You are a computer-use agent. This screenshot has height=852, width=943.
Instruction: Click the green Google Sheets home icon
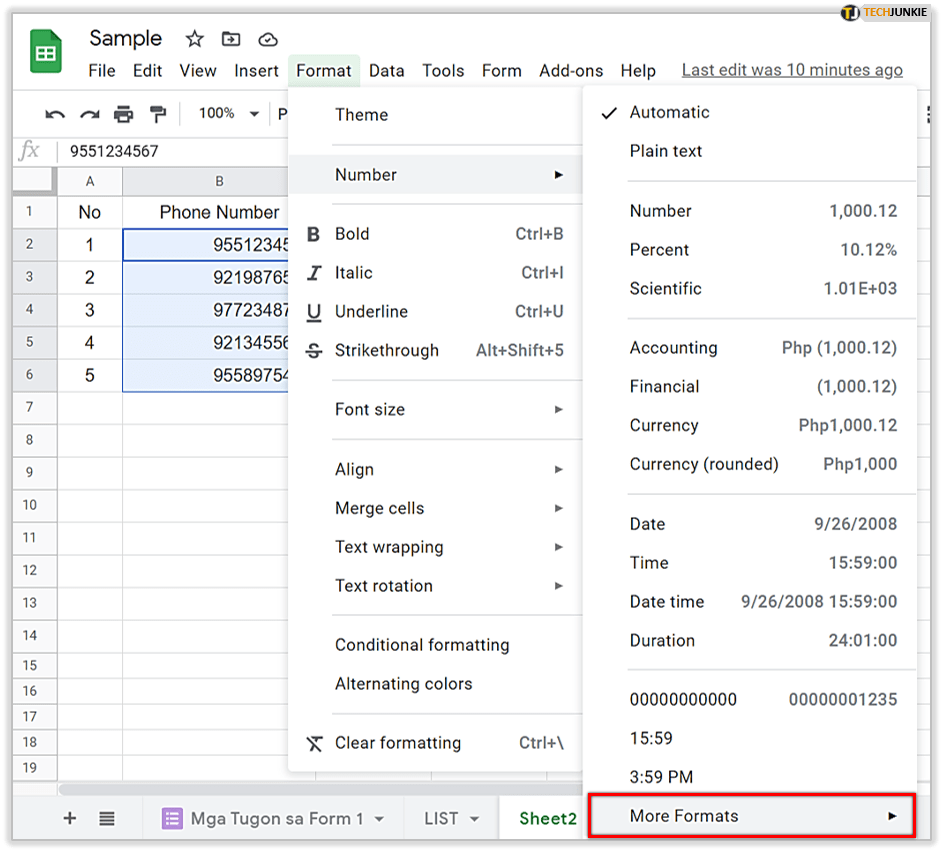[46, 53]
